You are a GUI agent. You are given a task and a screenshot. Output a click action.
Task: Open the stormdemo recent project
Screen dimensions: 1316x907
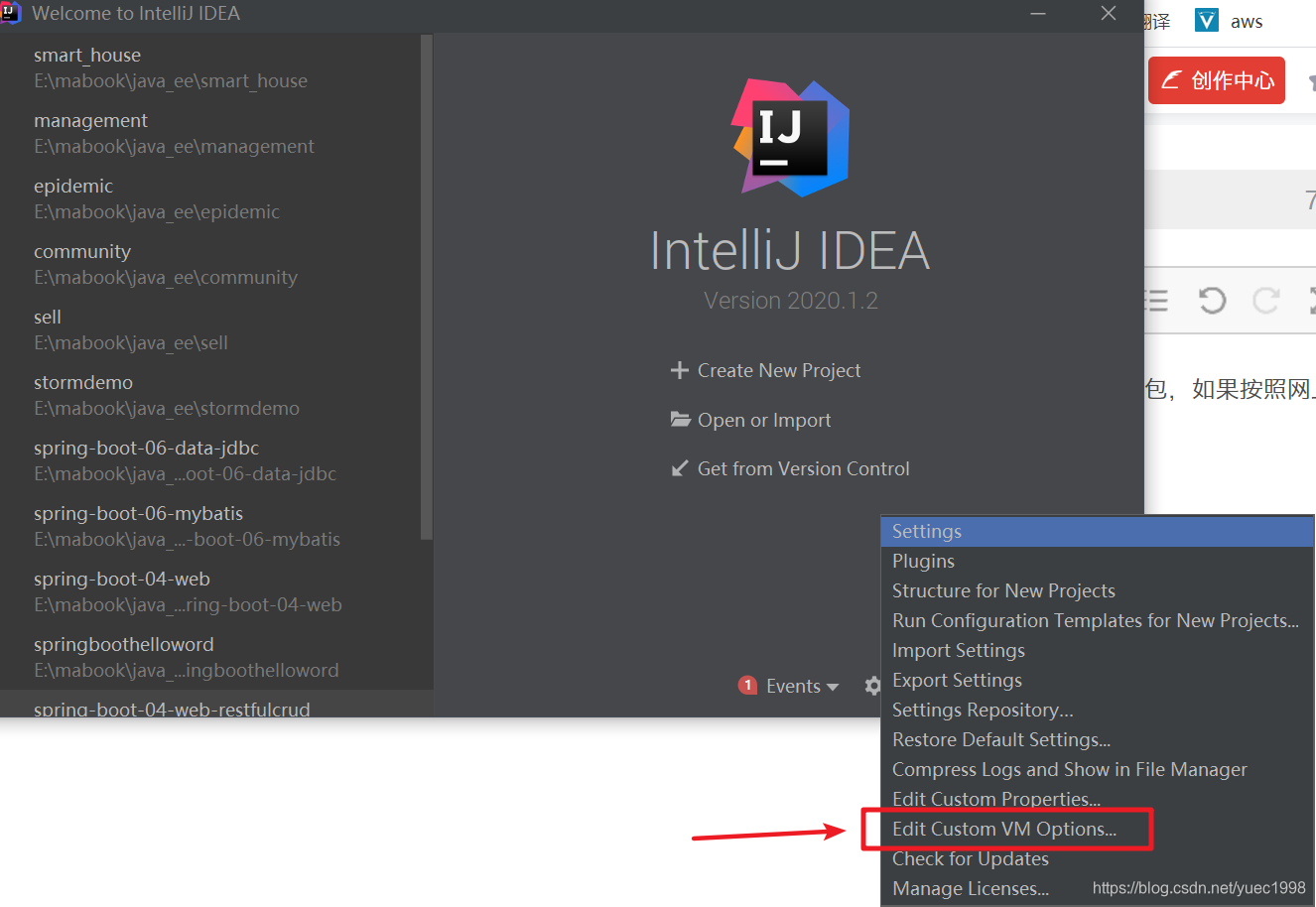pyautogui.click(x=210, y=395)
